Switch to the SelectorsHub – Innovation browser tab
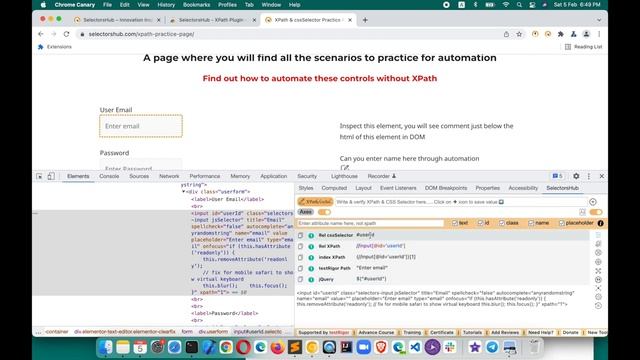Viewport: 640px width, 360px height. 117,20
